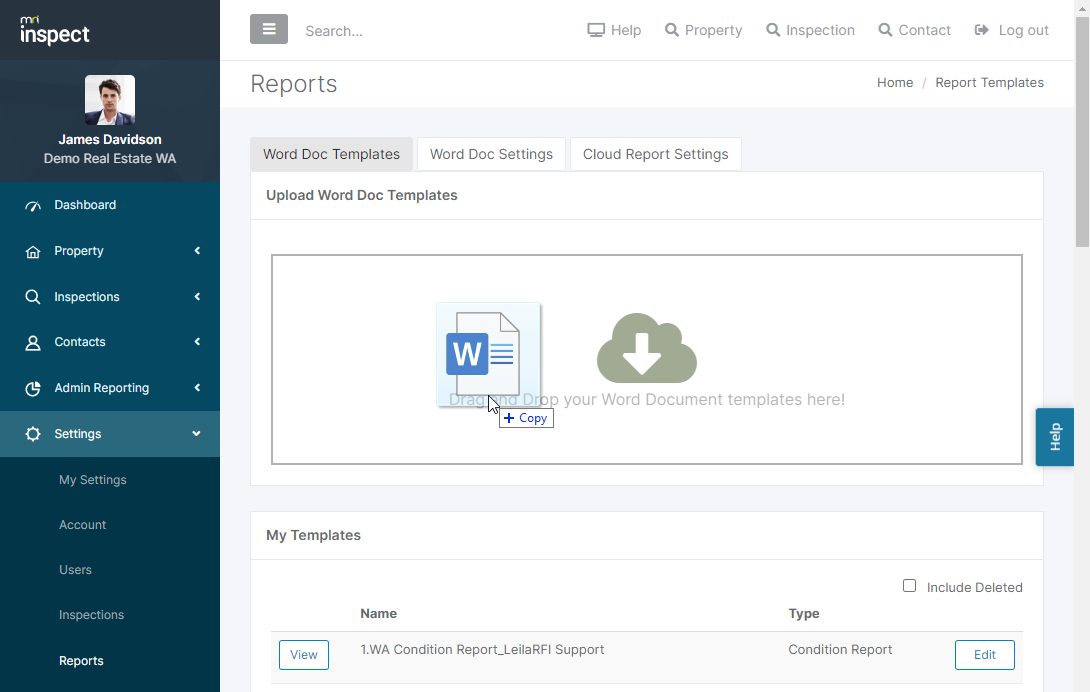
Task: Click the page vertical scrollbar thumb
Action: (1082, 132)
